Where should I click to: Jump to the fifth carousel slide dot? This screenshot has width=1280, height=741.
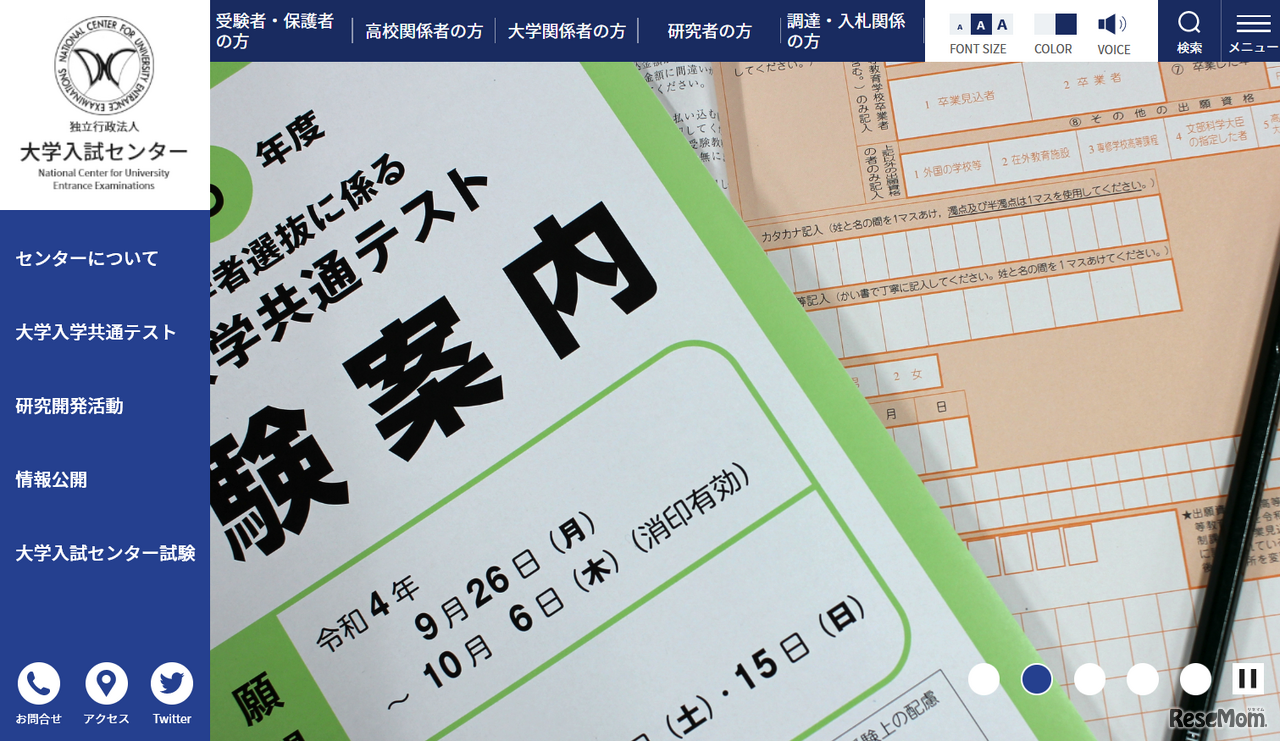click(1196, 679)
